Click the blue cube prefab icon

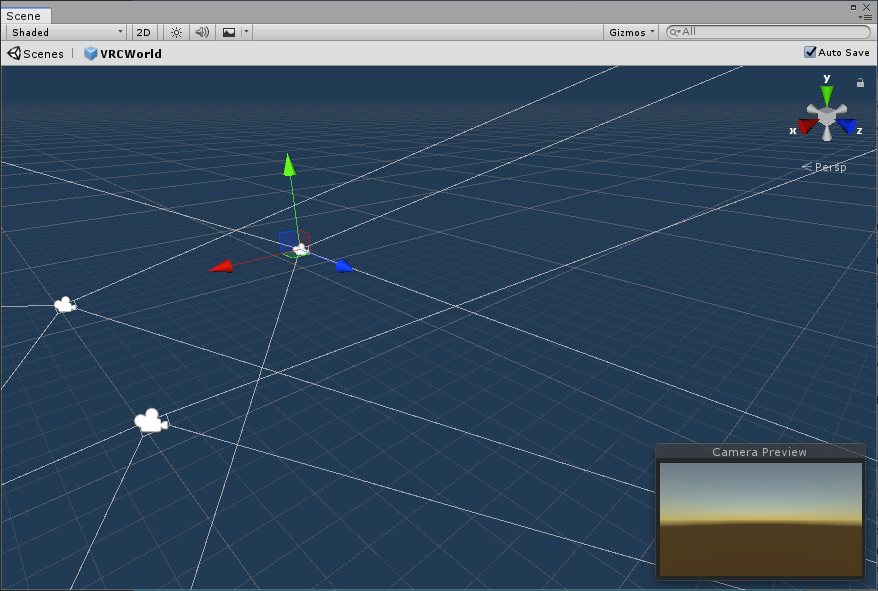[x=90, y=53]
